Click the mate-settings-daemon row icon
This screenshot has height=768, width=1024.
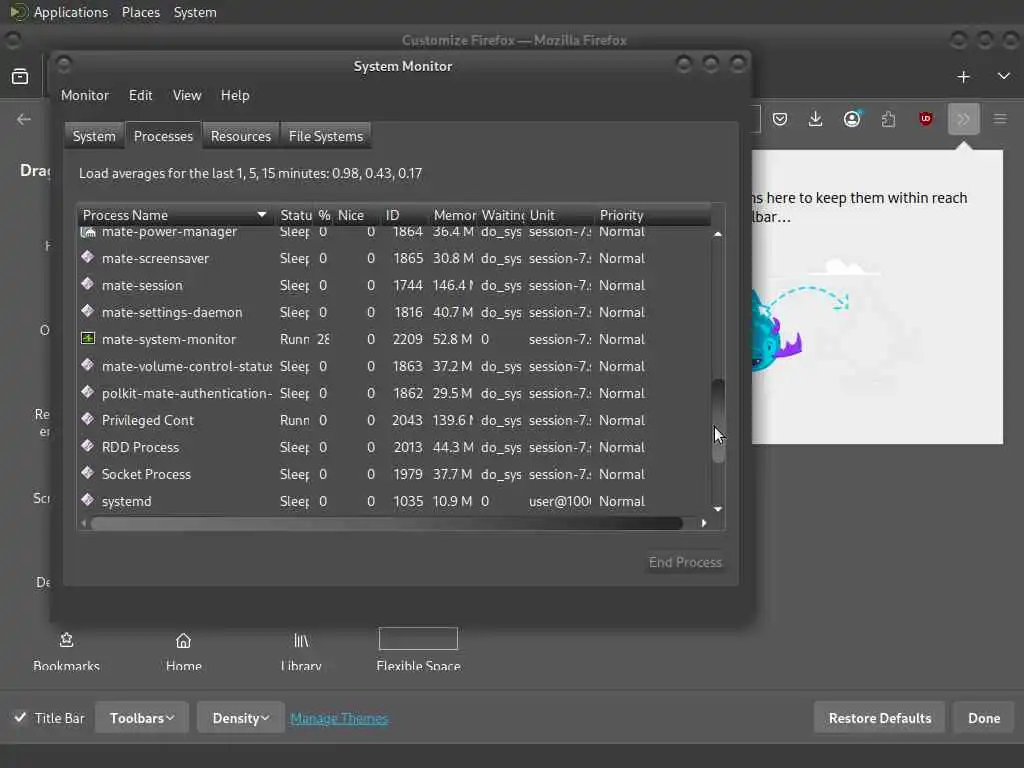coord(88,312)
